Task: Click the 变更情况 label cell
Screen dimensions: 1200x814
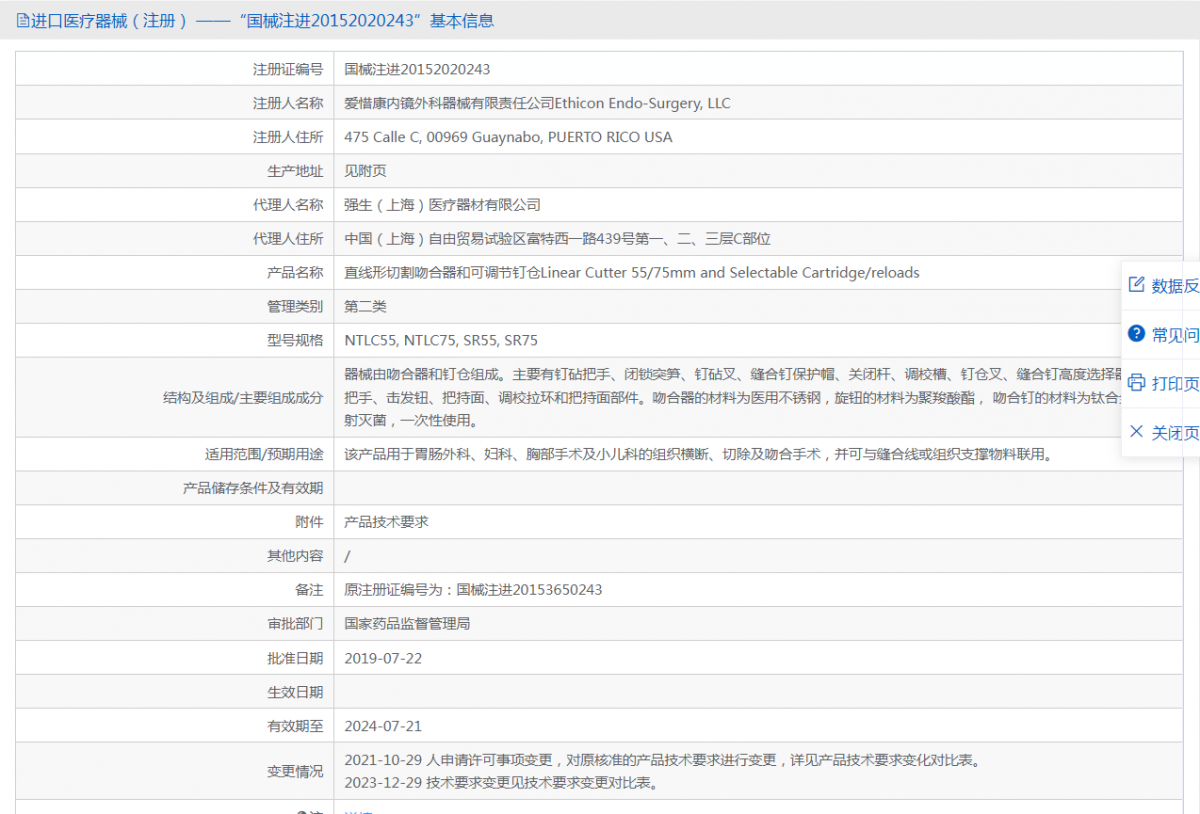Action: point(175,772)
